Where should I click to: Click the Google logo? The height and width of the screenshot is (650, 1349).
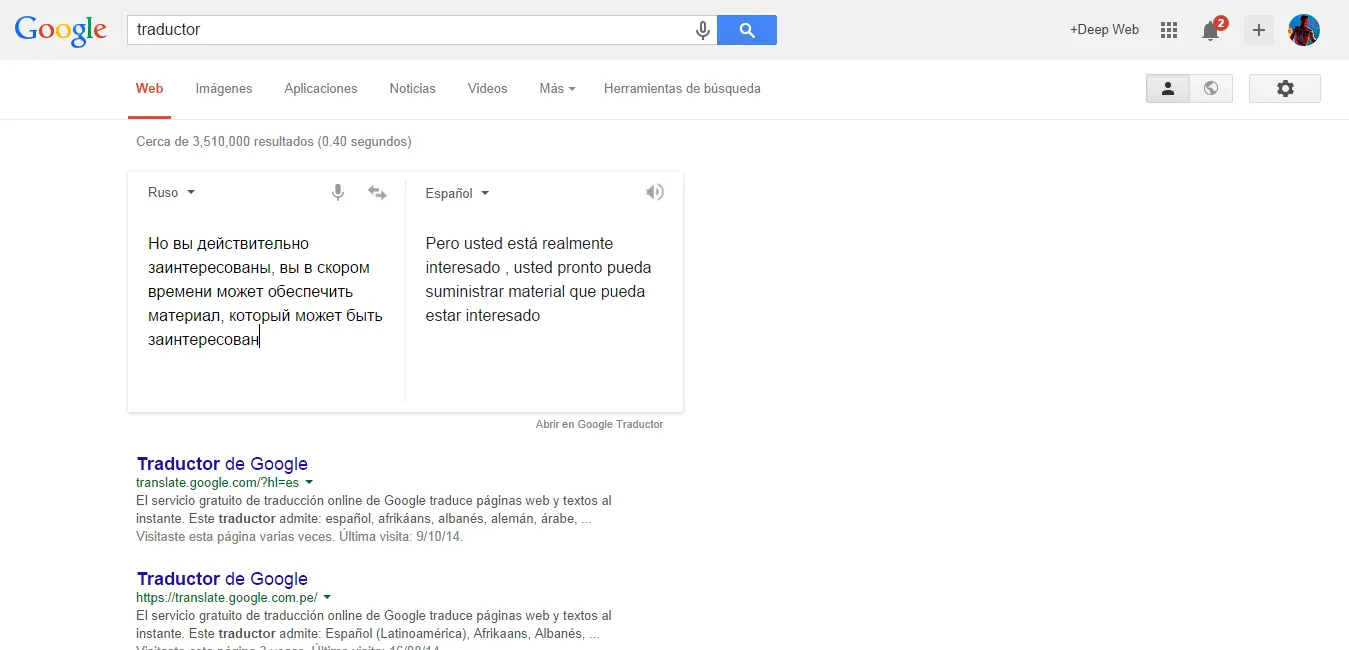point(61,30)
